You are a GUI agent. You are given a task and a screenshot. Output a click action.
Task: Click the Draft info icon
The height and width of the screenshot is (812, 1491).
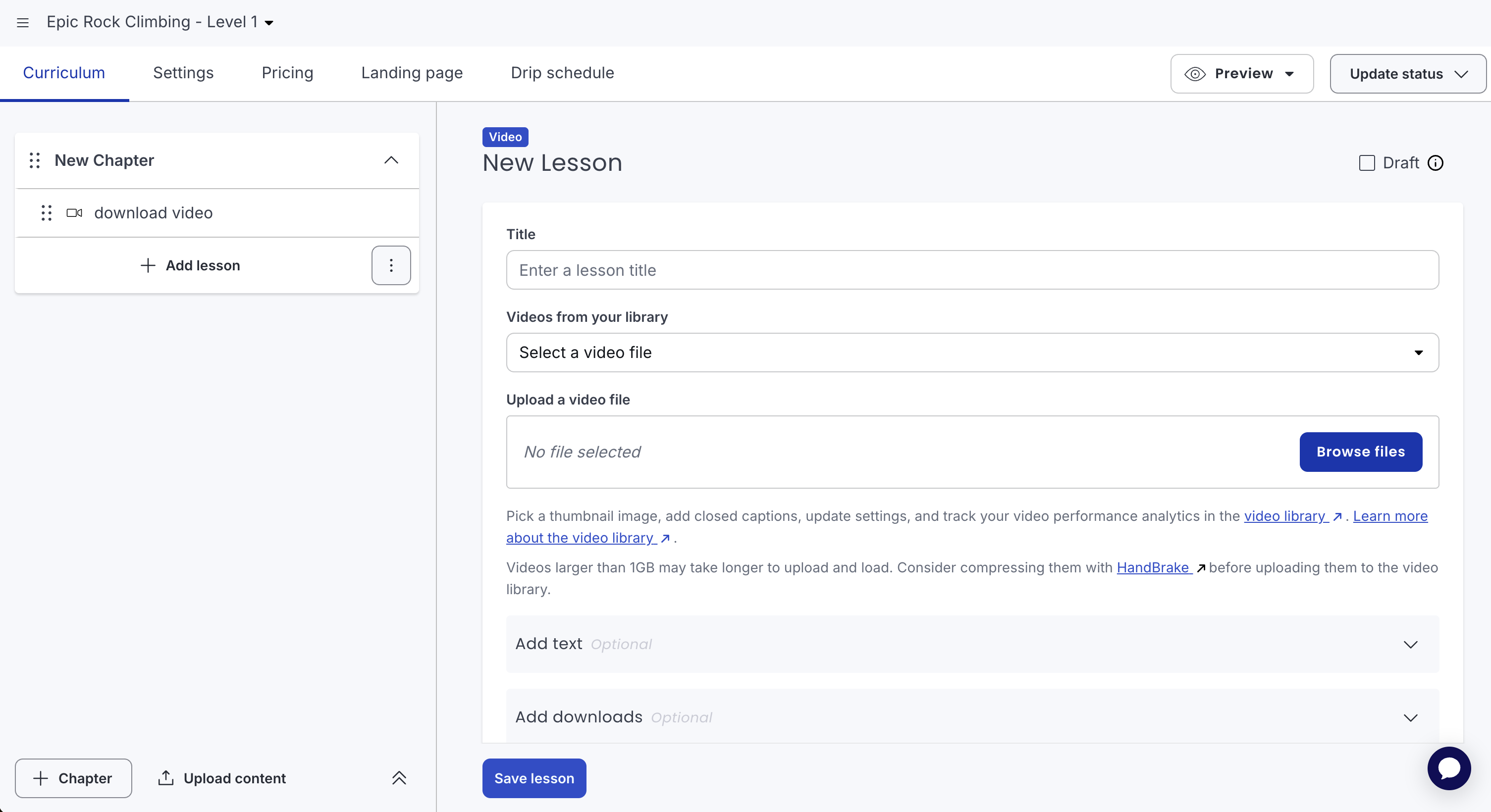1435,163
